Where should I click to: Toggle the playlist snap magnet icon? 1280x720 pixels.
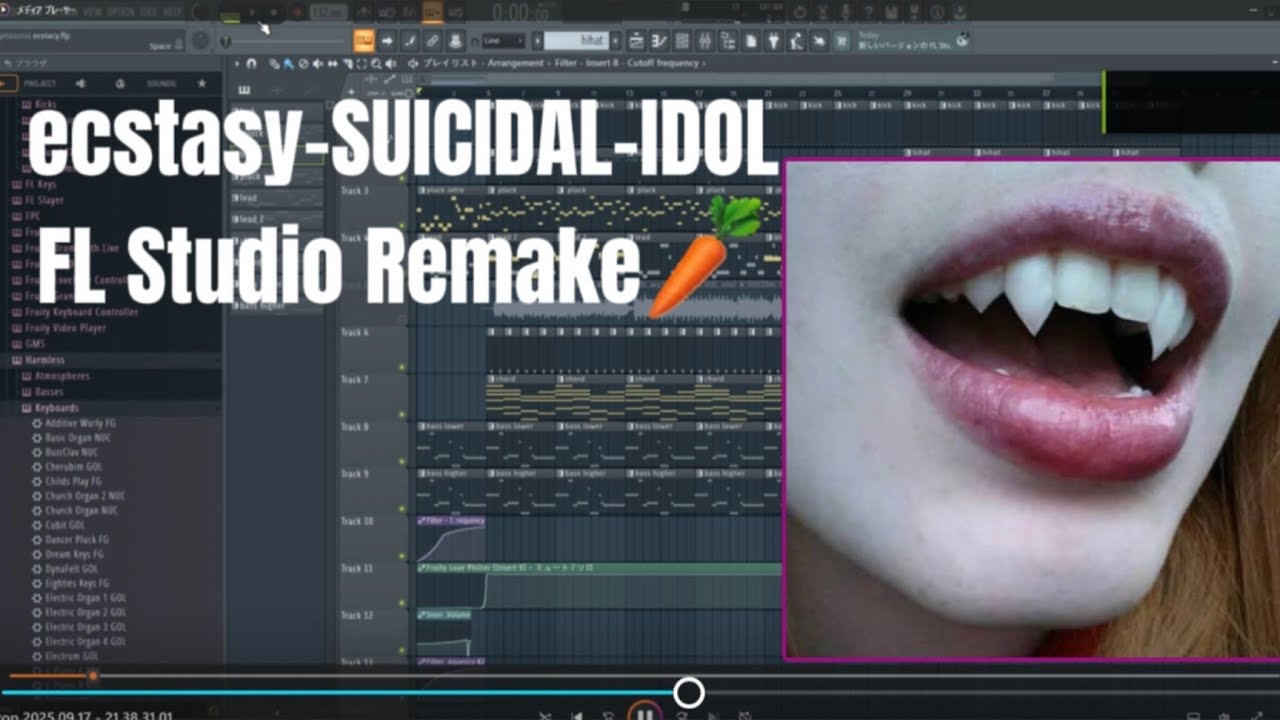click(251, 63)
